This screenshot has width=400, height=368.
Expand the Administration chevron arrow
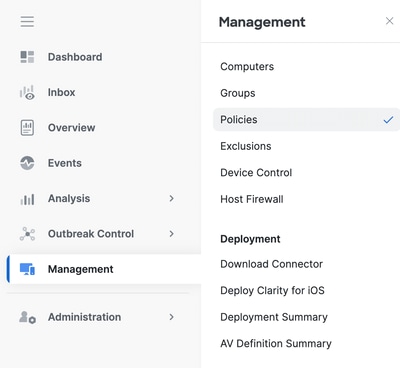click(x=172, y=317)
